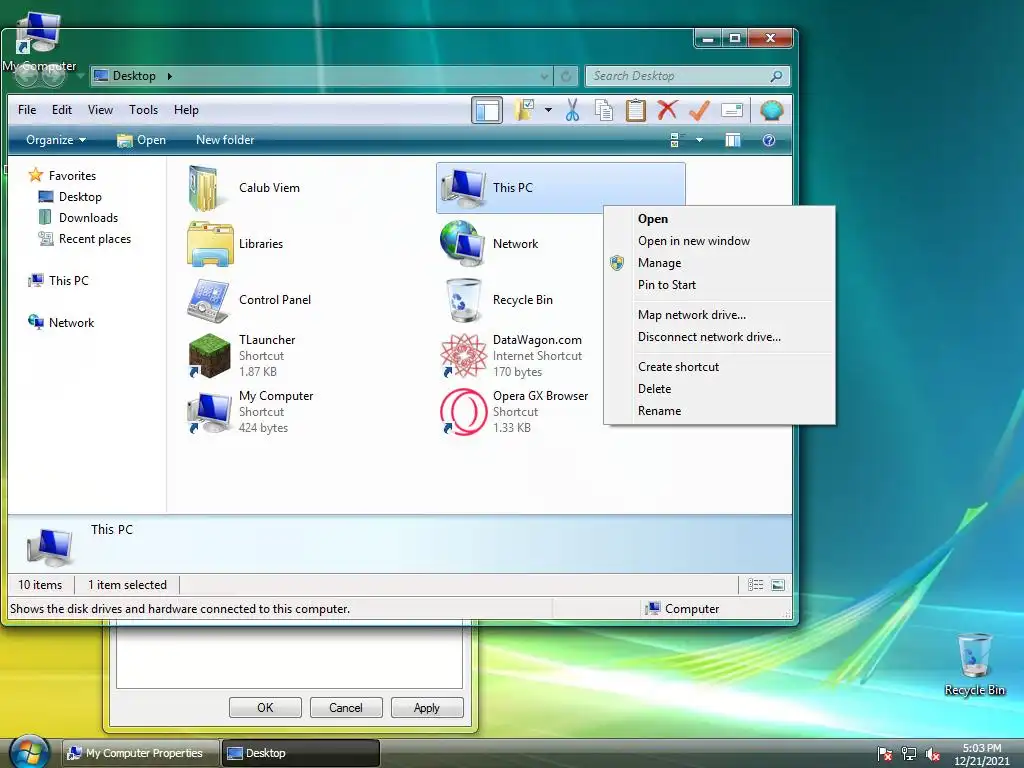
Task: Click the Change your view icon
Action: 675,140
